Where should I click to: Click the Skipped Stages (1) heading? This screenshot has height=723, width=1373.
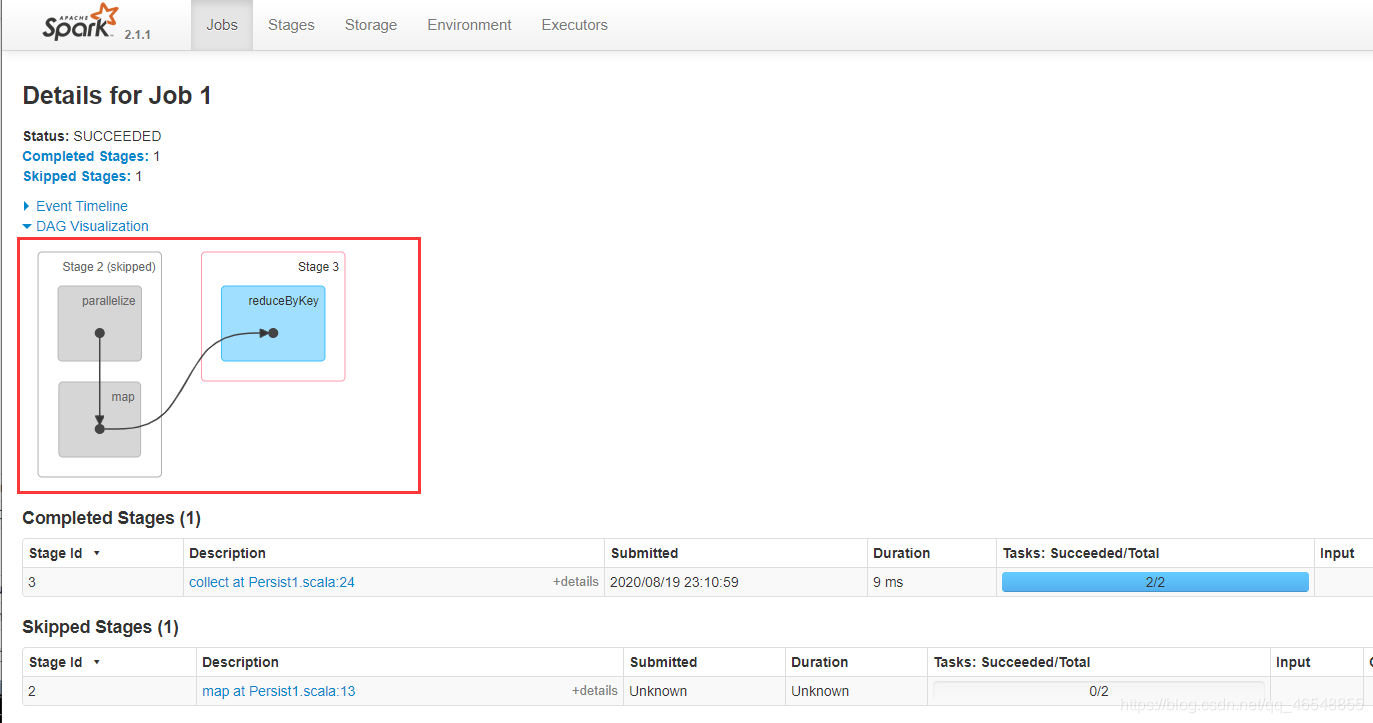pos(101,627)
